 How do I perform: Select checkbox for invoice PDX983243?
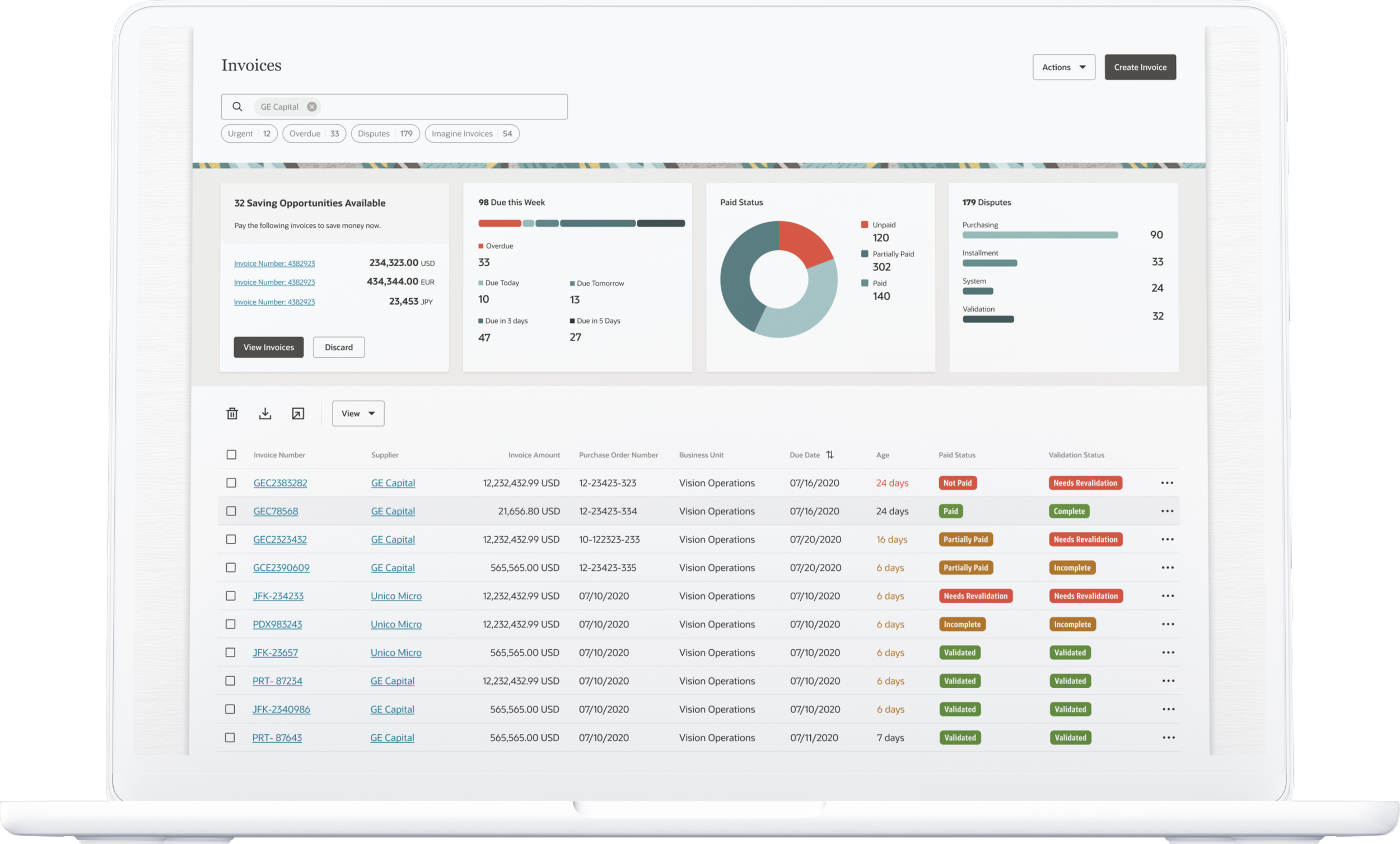click(x=231, y=624)
